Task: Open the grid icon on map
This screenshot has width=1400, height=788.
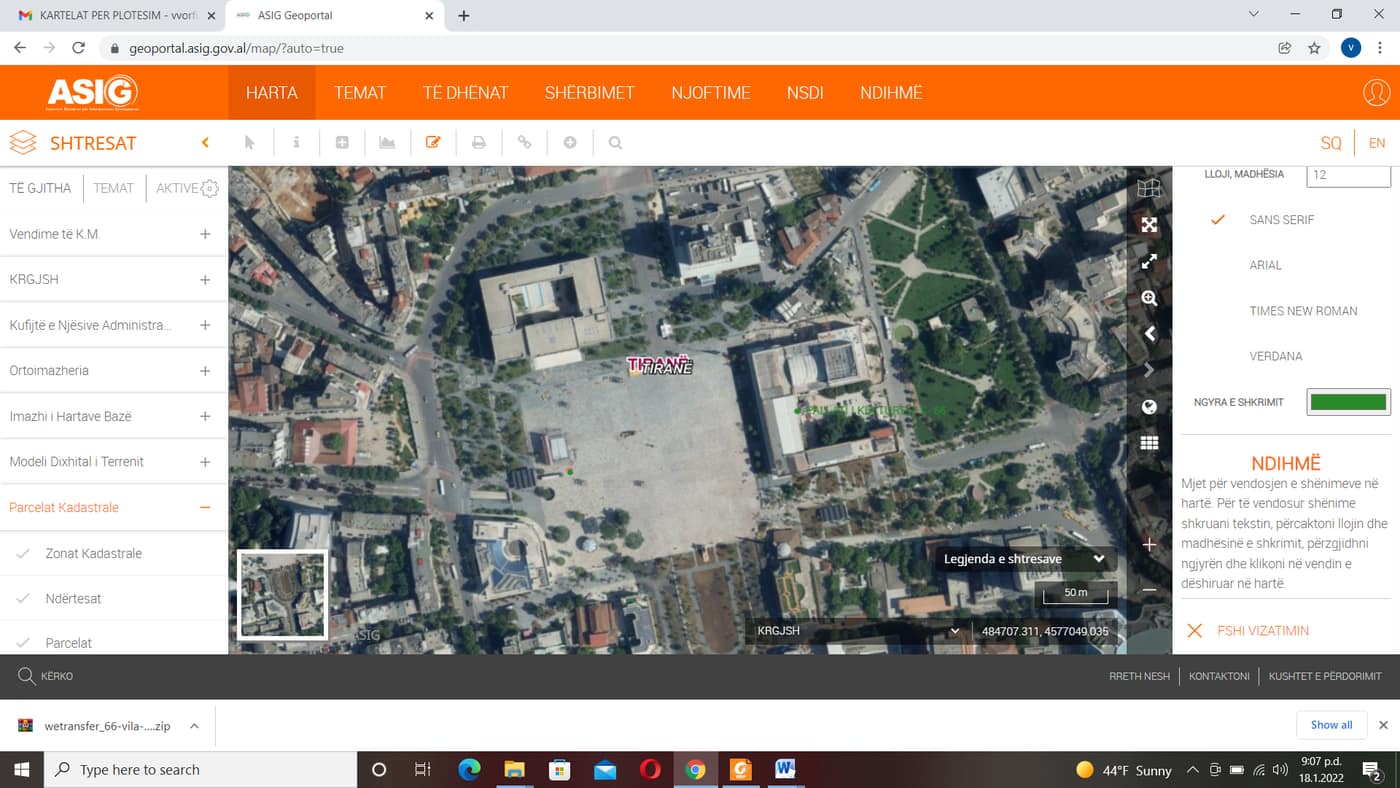Action: [x=1149, y=443]
